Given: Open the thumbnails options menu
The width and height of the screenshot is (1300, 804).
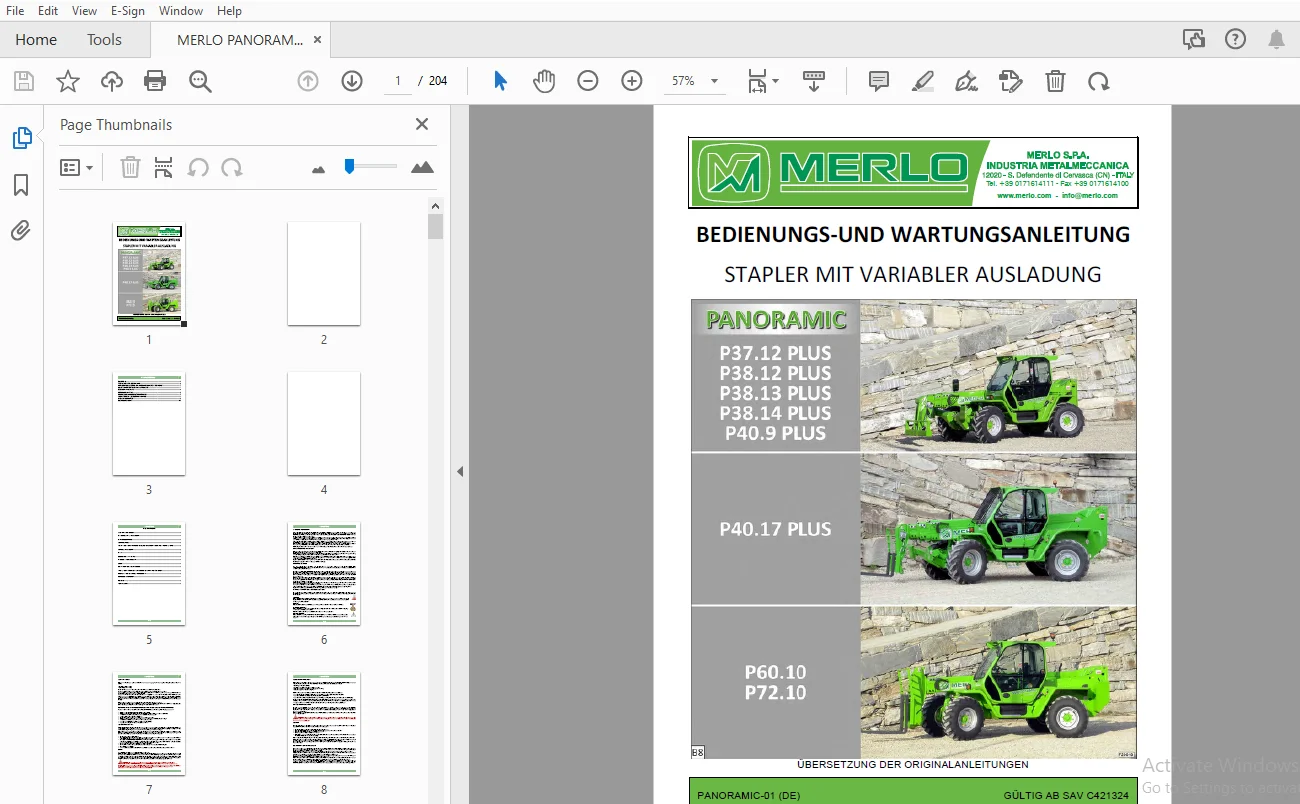Looking at the screenshot, I should tap(77, 167).
